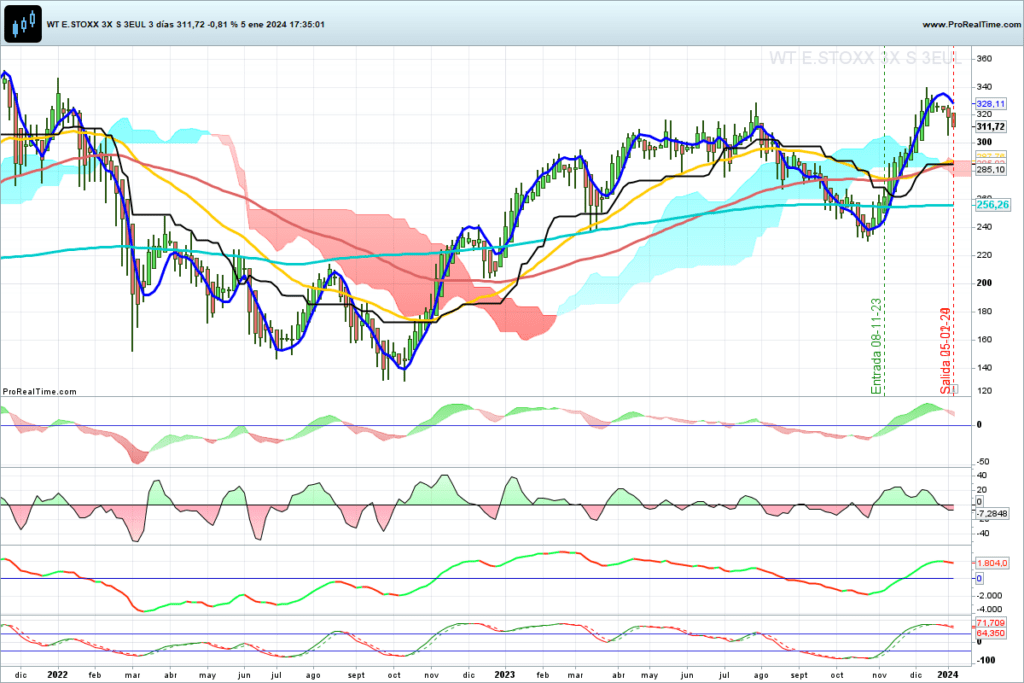The image size is (1024, 683).
Task: Click the 180 price axis label
Action: (984, 311)
